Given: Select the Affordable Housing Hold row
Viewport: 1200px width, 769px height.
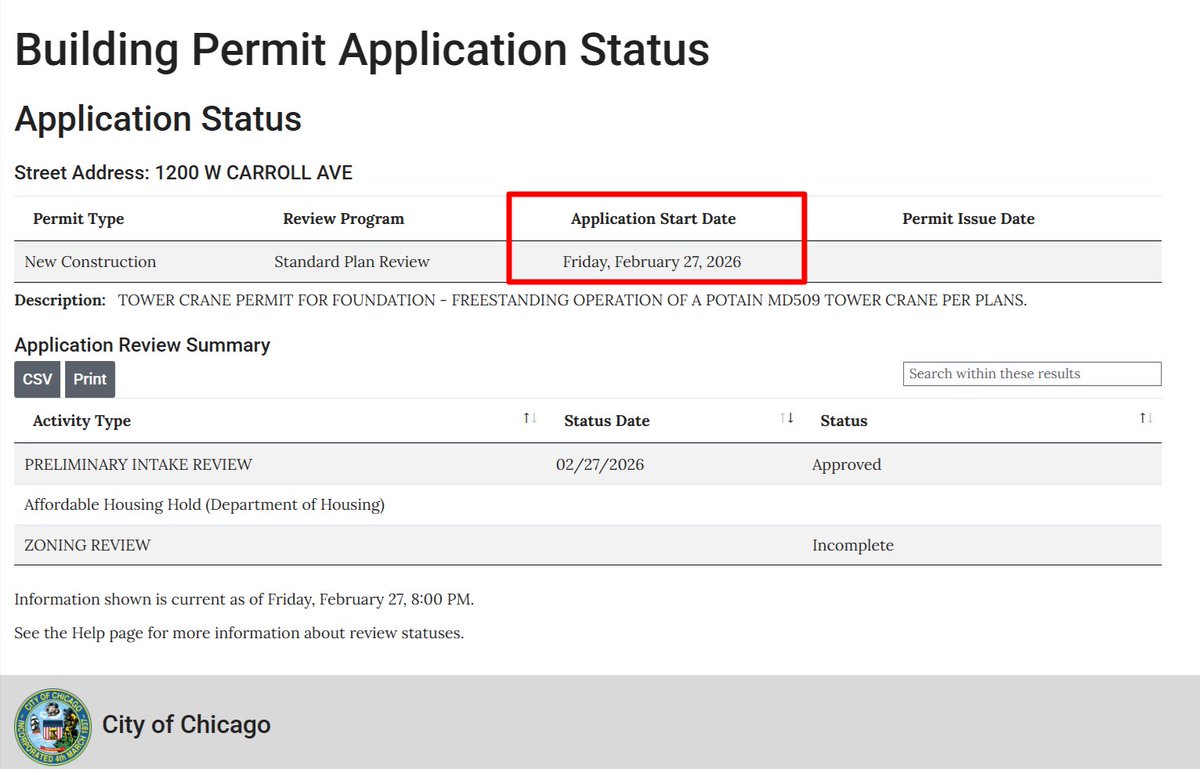Looking at the screenshot, I should pos(588,505).
